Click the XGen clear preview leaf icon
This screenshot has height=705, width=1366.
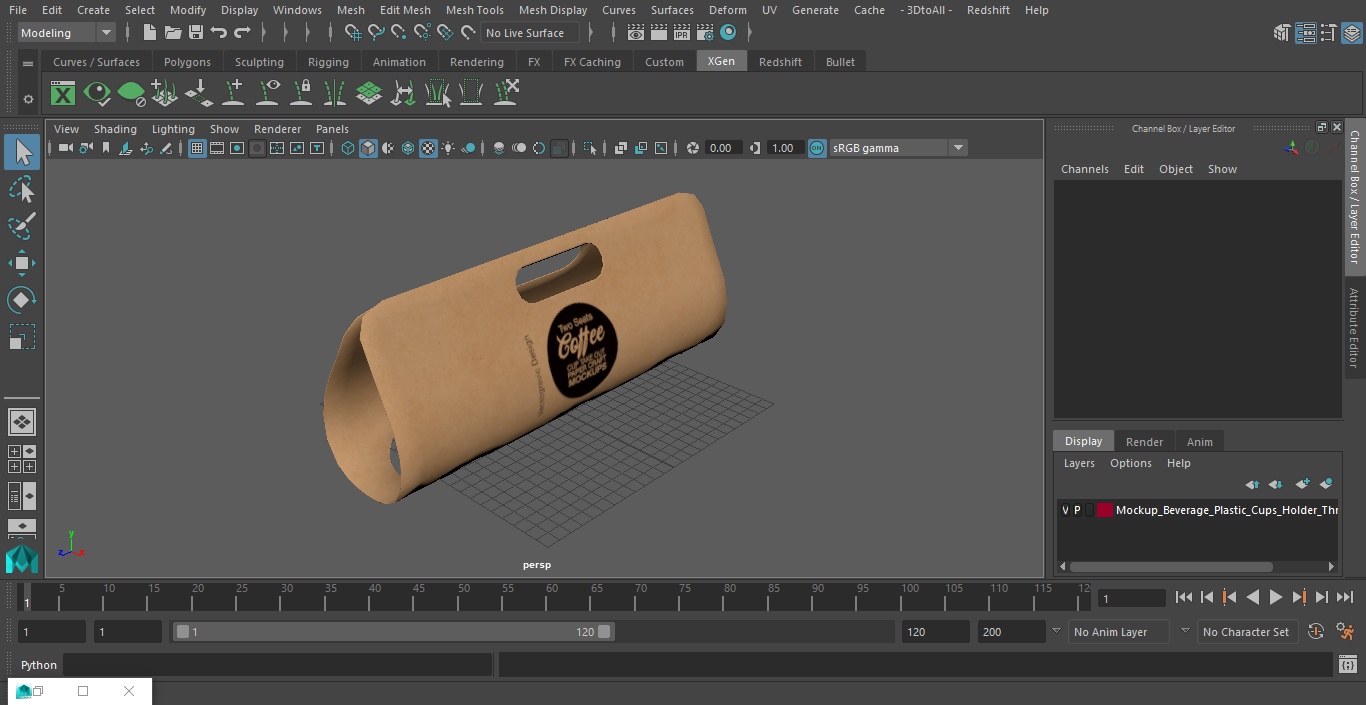131,94
